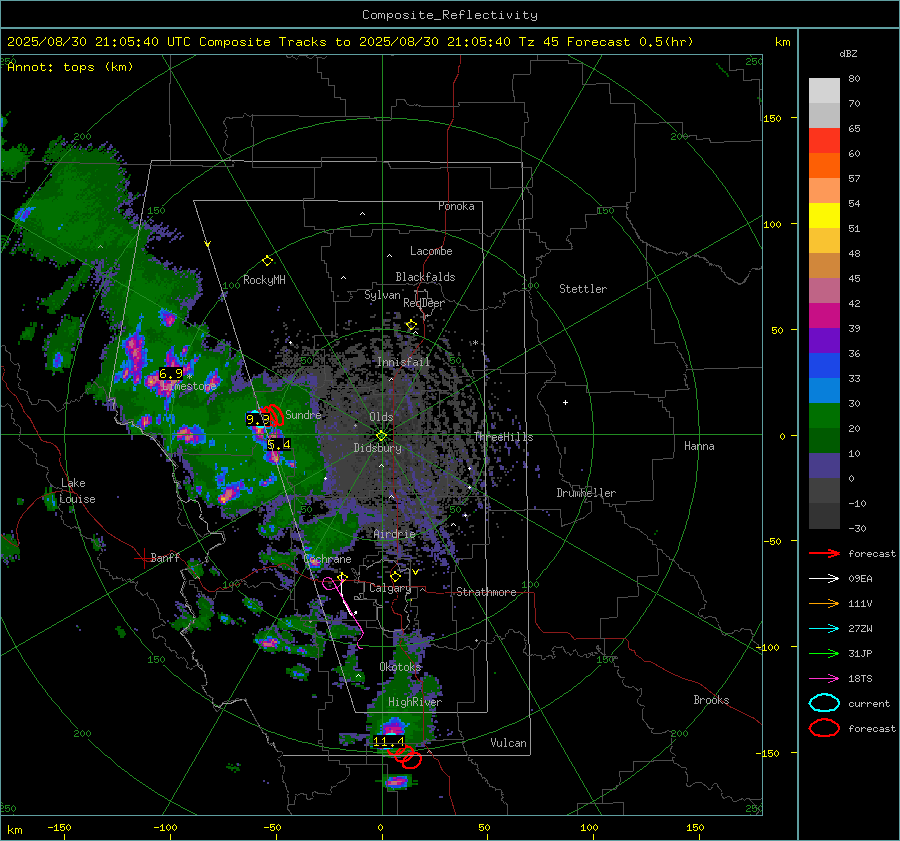Click the Okotoks city label

coord(400,667)
